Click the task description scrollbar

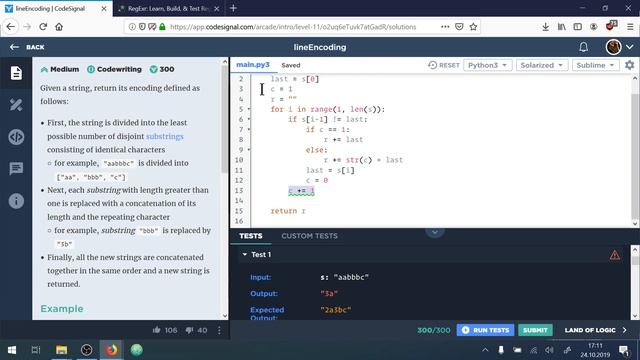pos(225,118)
